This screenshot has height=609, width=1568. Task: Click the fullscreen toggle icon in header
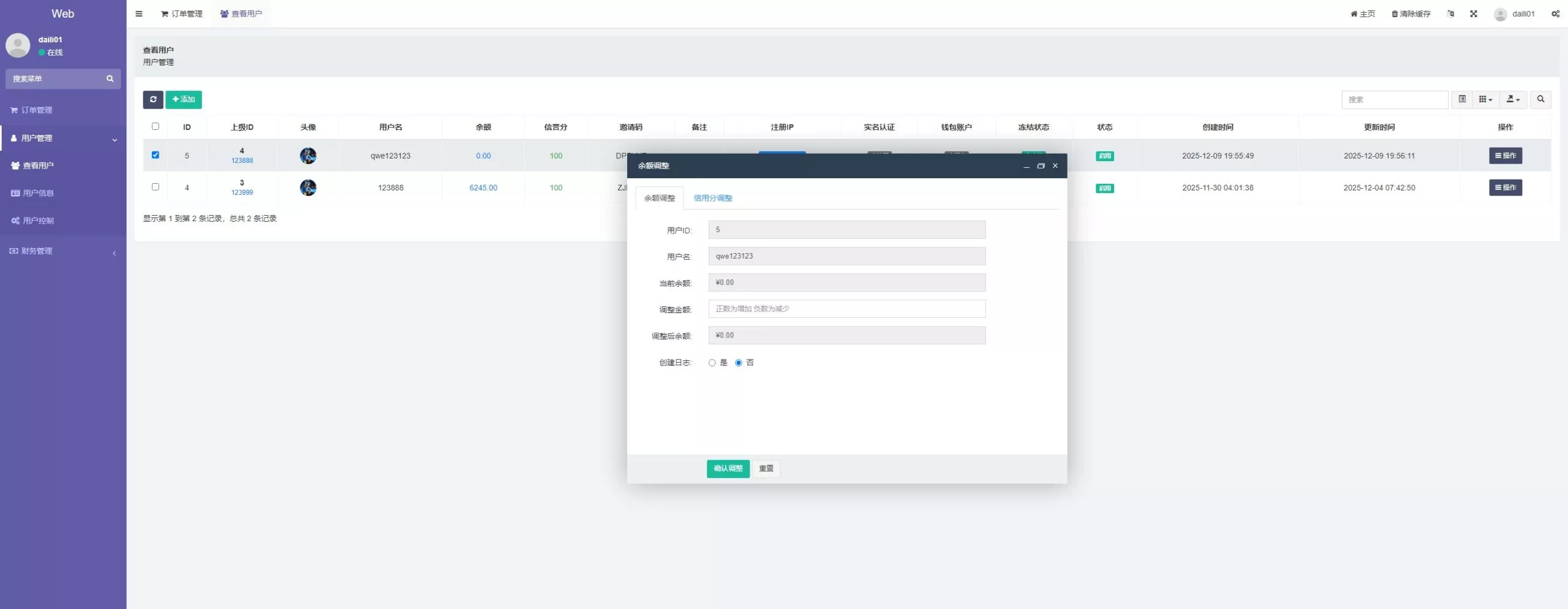tap(1473, 13)
